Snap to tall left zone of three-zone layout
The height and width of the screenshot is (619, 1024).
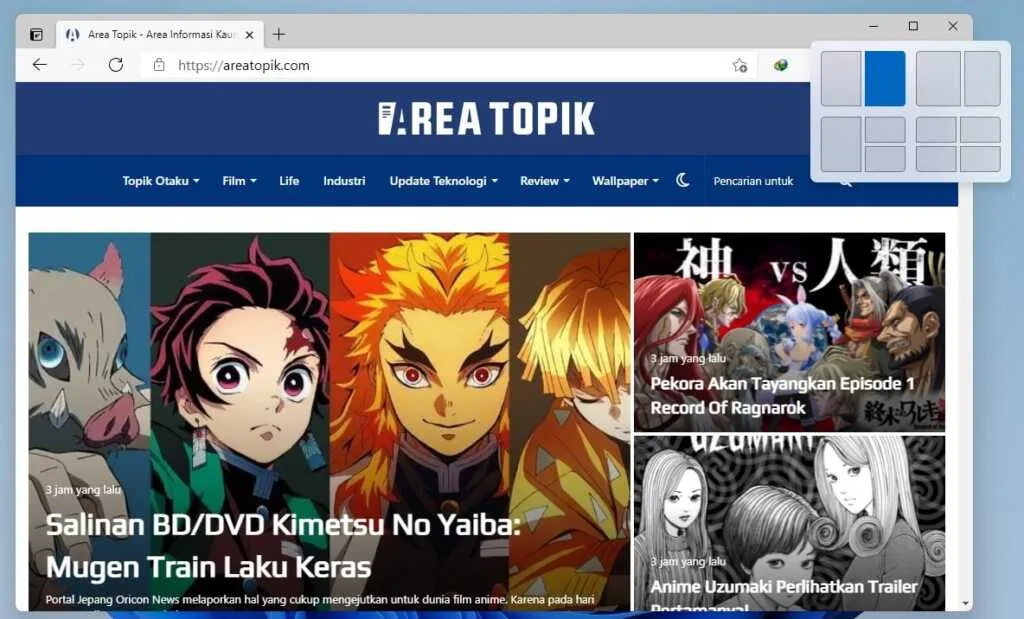click(840, 144)
